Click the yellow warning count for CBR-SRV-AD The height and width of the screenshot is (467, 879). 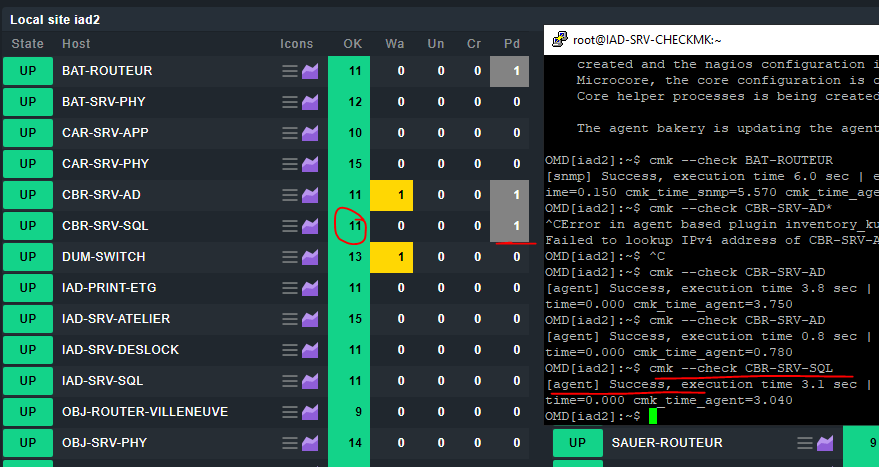pos(400,195)
